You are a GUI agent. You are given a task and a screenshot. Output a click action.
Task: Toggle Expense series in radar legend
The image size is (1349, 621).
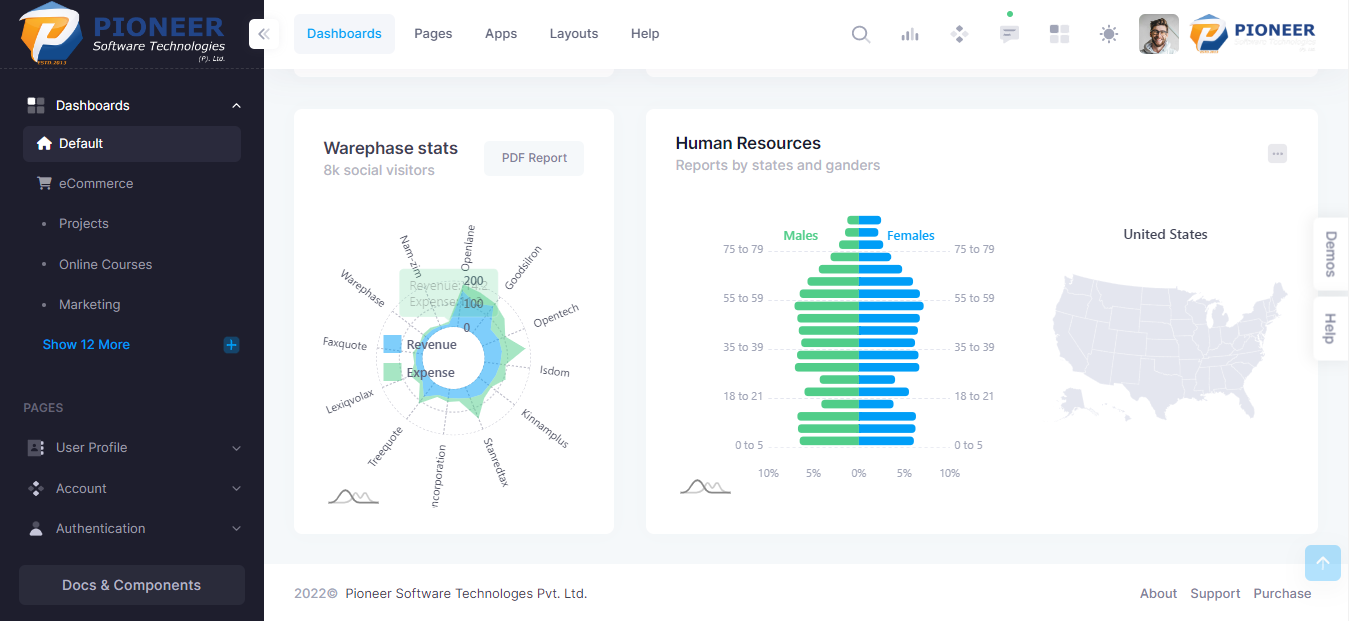click(x=419, y=372)
